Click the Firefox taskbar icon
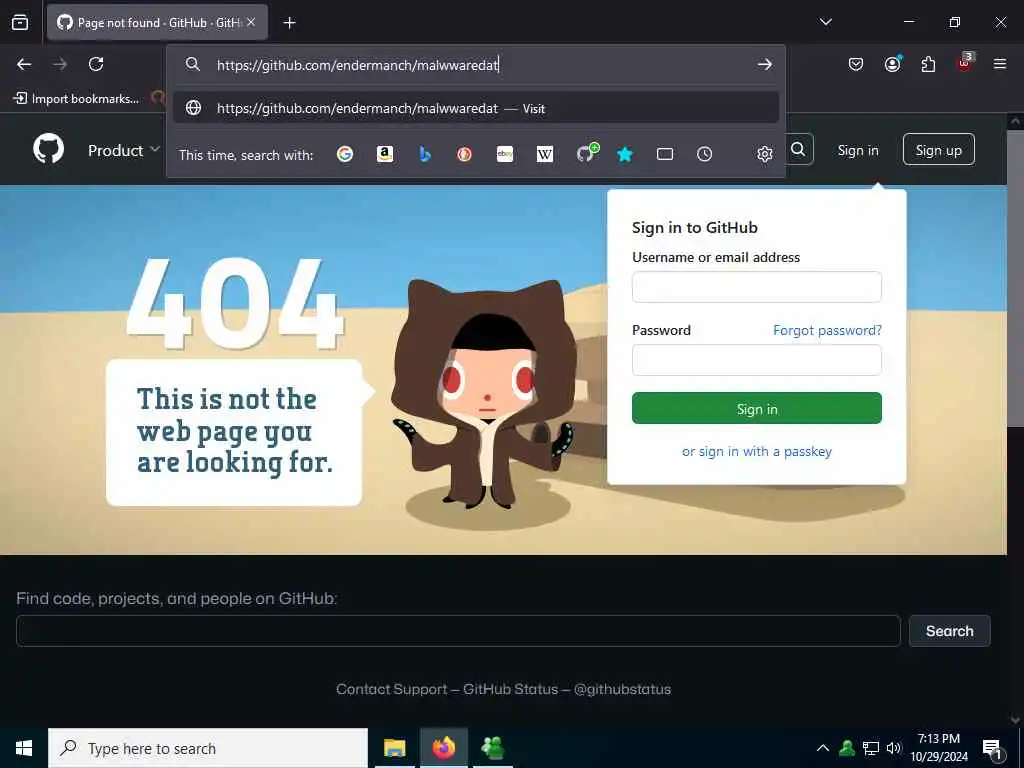Screen dimensions: 1024x768 pos(443,748)
